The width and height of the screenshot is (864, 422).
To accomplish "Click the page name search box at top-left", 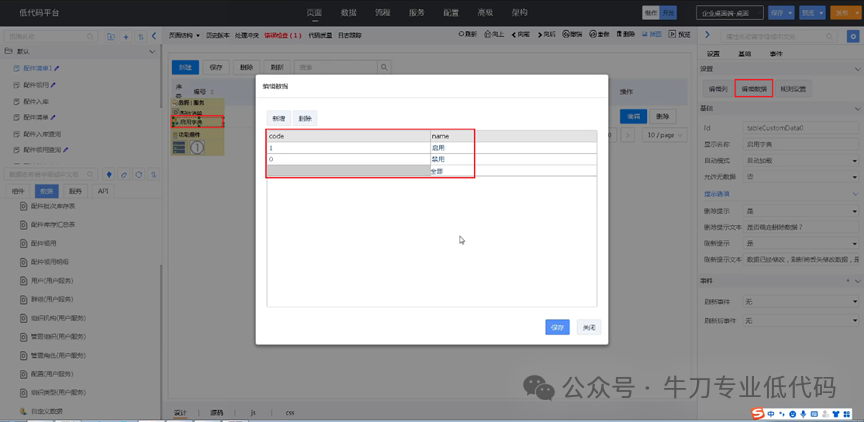I will tap(51, 36).
